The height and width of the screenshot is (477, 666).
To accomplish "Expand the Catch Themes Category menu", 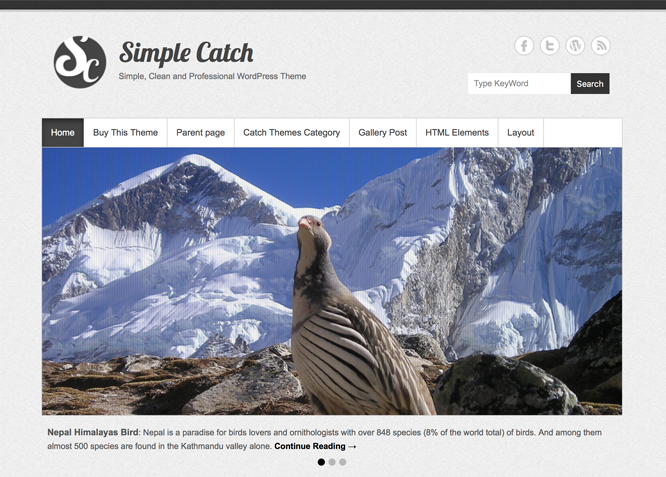I will click(292, 133).
